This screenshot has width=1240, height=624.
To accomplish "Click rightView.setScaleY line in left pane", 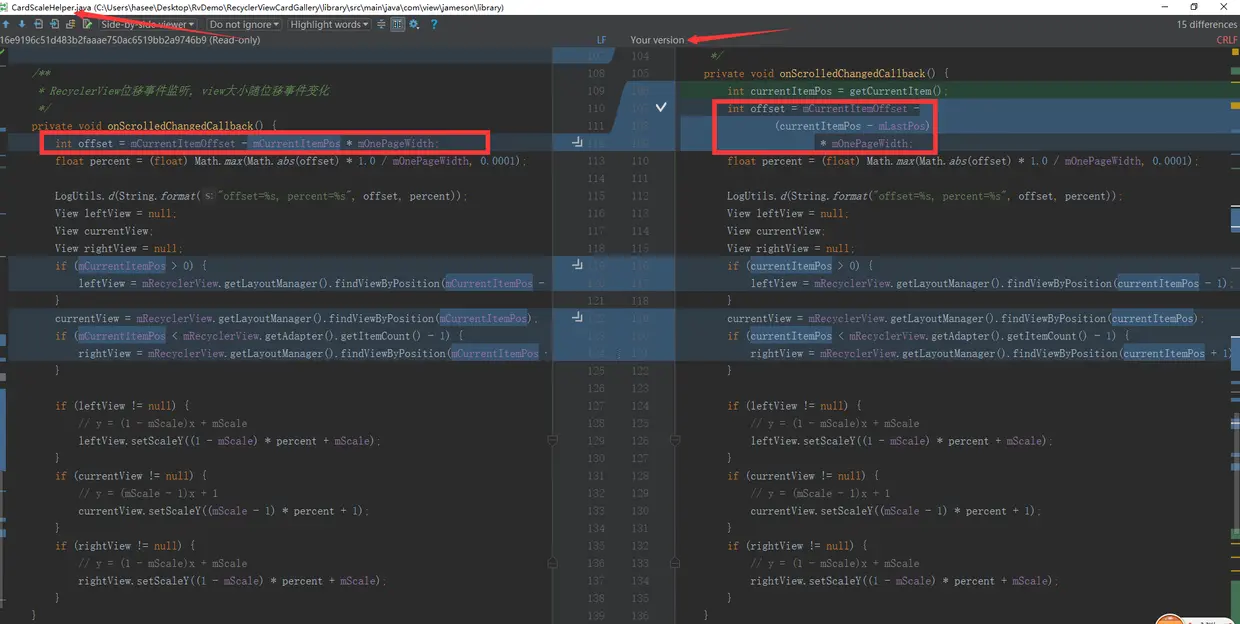I will pyautogui.click(x=231, y=581).
